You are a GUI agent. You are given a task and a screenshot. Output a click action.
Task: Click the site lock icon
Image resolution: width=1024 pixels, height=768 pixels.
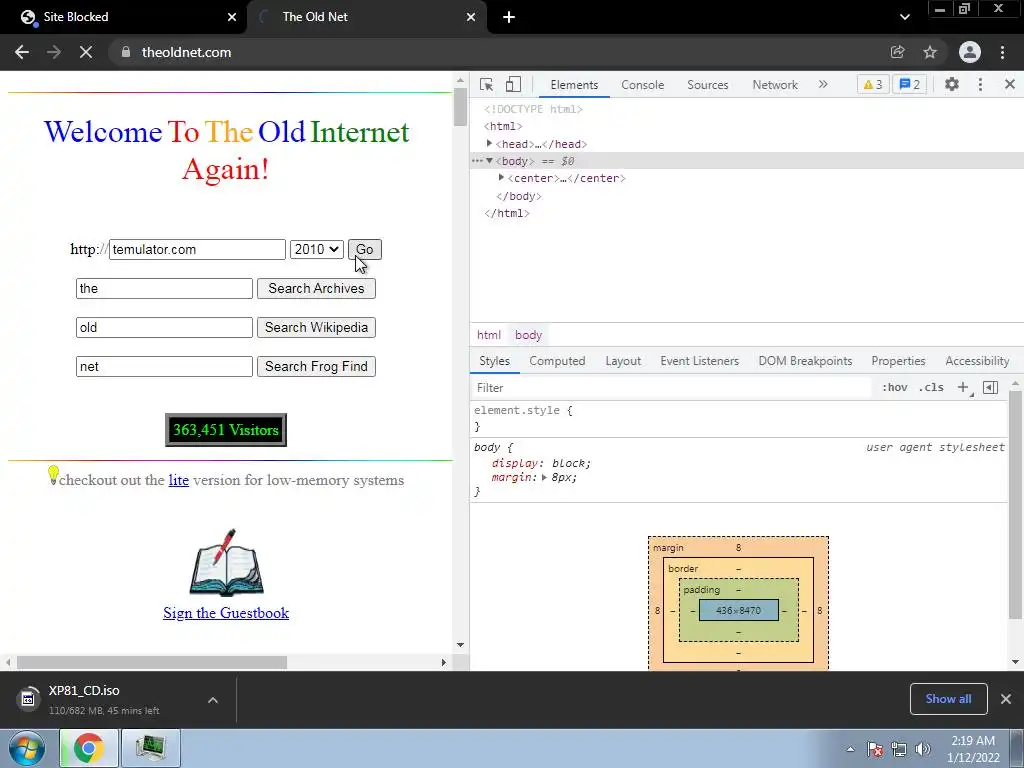point(126,52)
